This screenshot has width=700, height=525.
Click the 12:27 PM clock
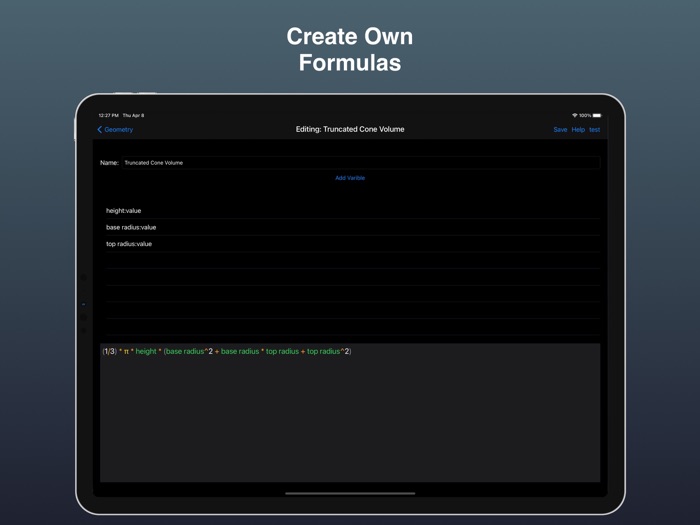pyautogui.click(x=108, y=115)
